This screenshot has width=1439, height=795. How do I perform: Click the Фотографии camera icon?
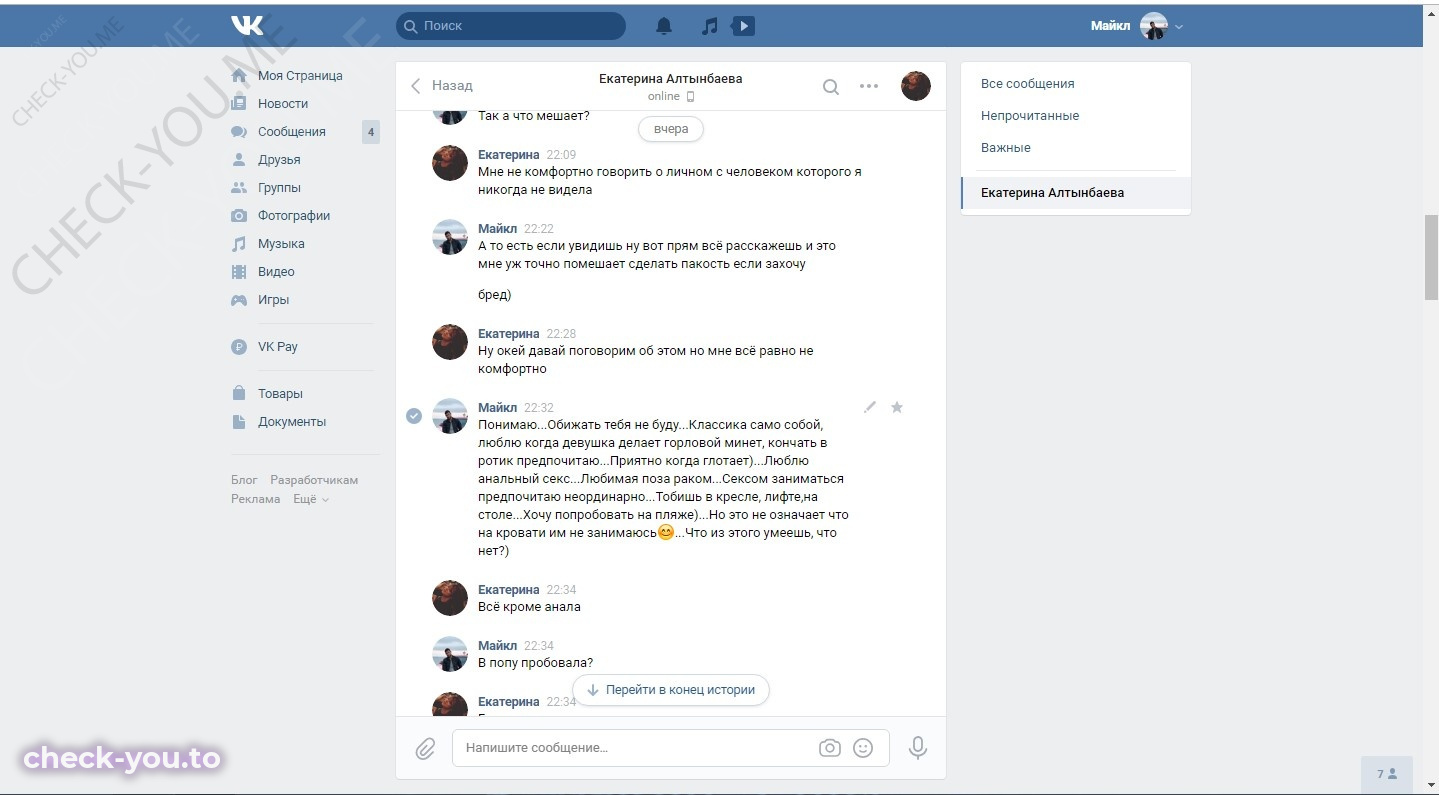click(239, 216)
